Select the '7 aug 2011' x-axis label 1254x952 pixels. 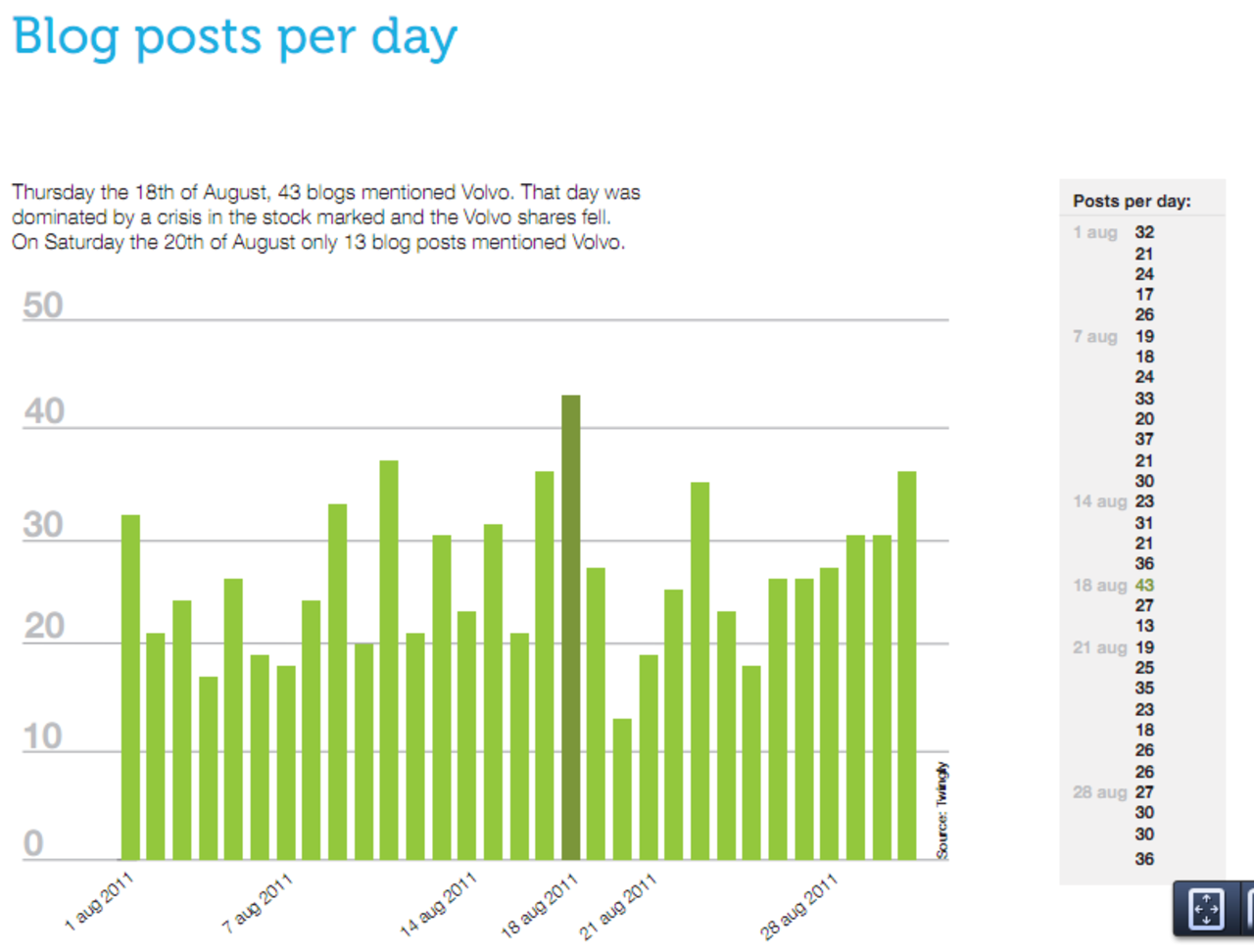point(258,902)
